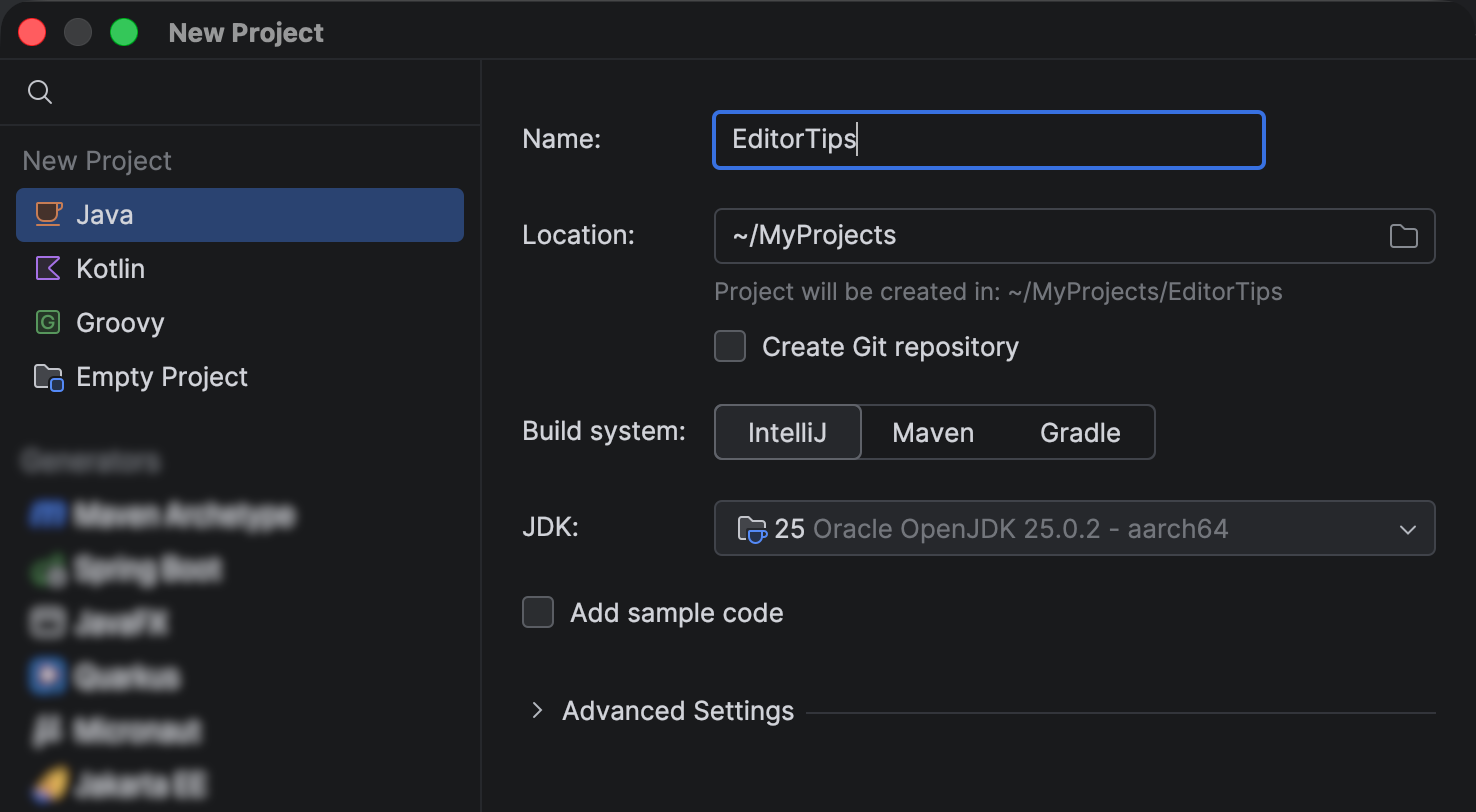The image size is (1476, 812).
Task: Click the Advanced Settings label
Action: pyautogui.click(x=678, y=711)
